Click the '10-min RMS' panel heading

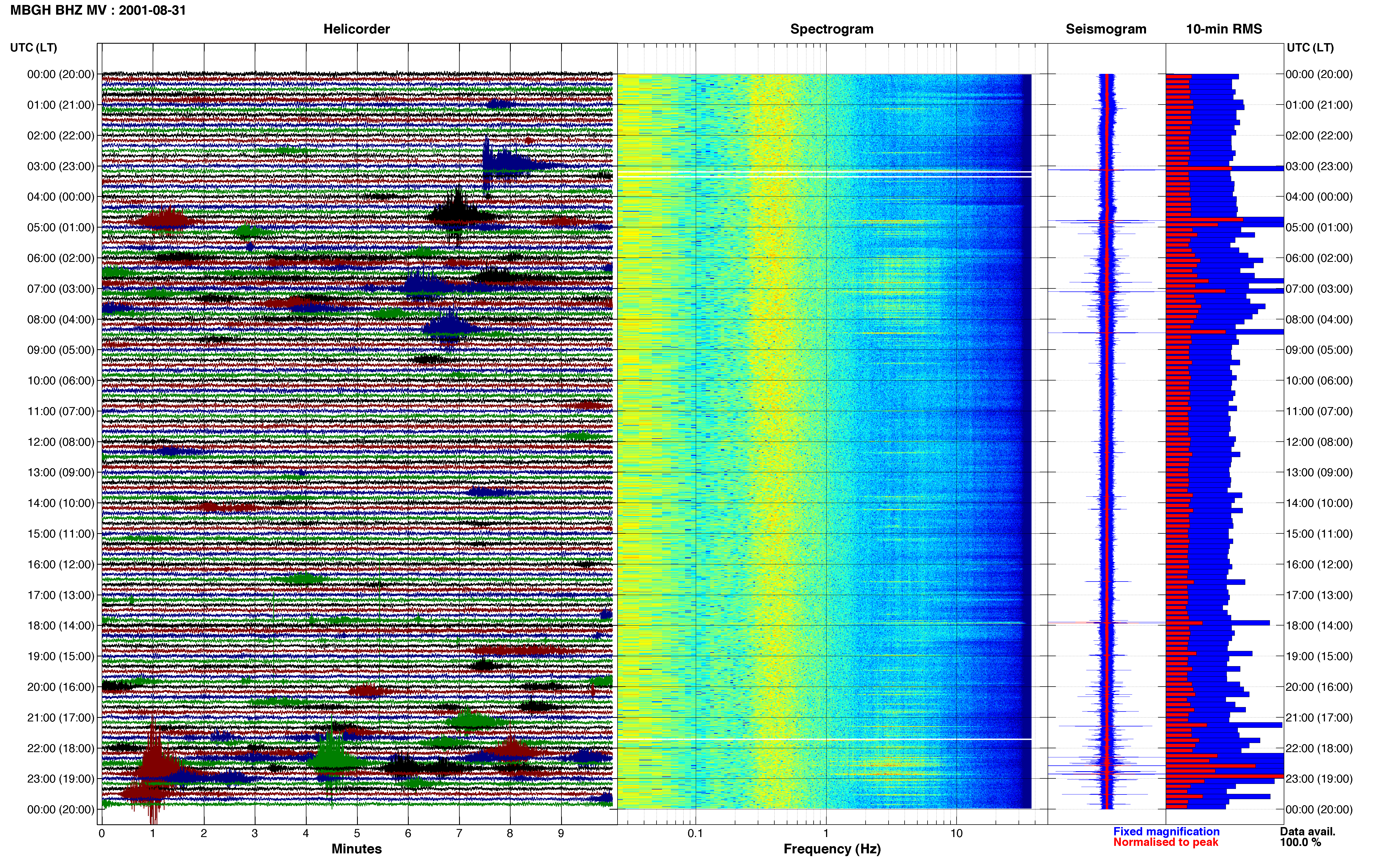coord(1224,29)
